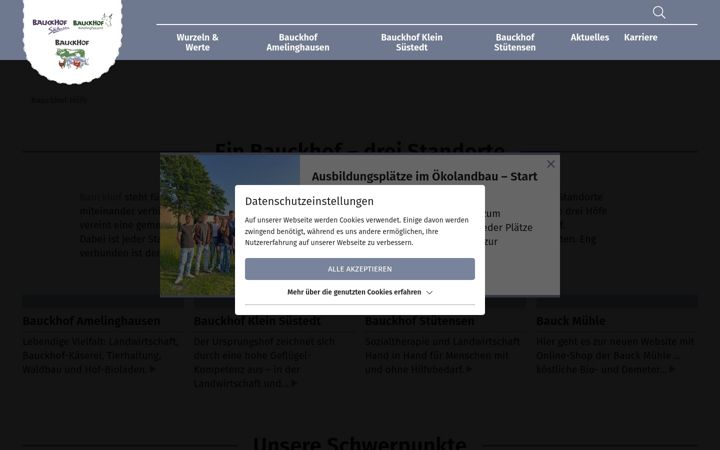Image resolution: width=720 pixels, height=450 pixels.
Task: Open the Bauckhof Stütensen card heading
Action: [x=420, y=321]
